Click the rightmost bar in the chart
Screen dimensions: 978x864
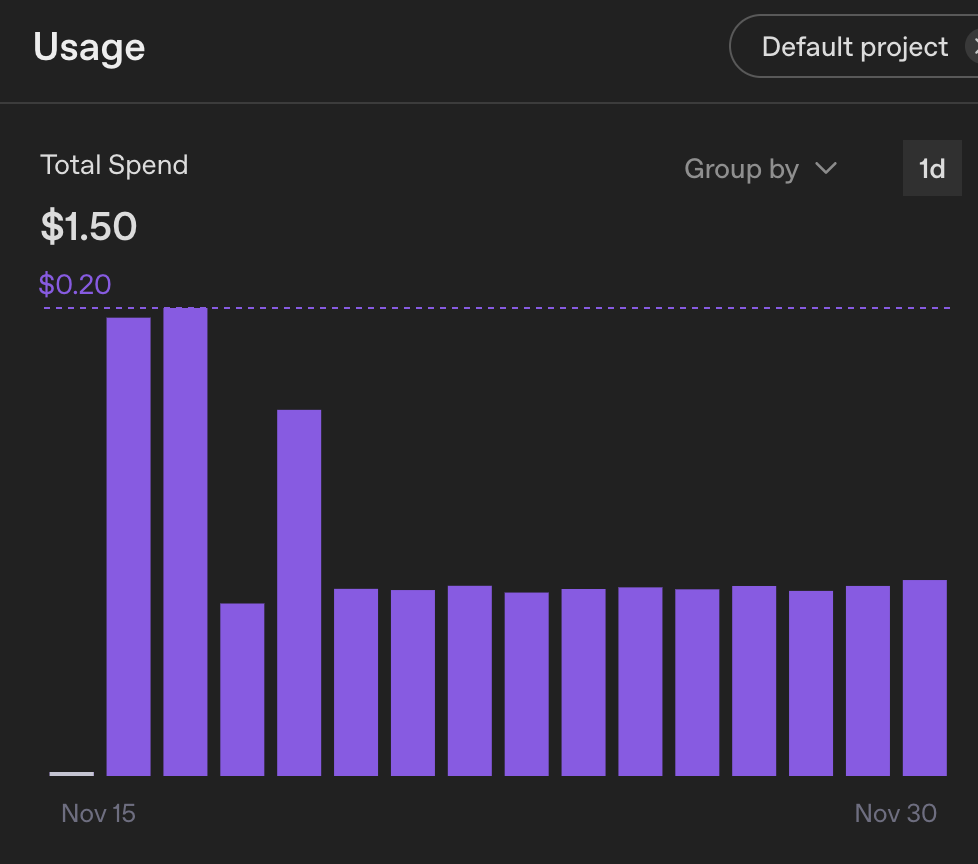point(924,677)
